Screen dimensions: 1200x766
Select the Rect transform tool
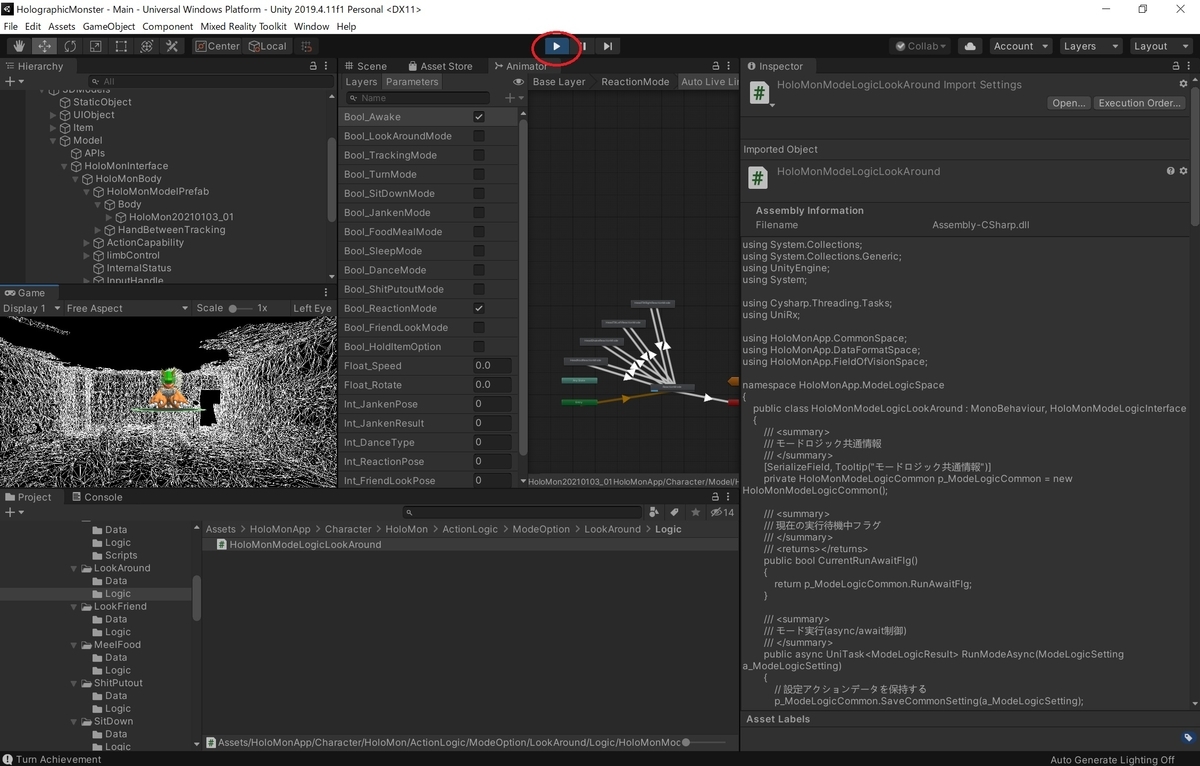coord(121,46)
